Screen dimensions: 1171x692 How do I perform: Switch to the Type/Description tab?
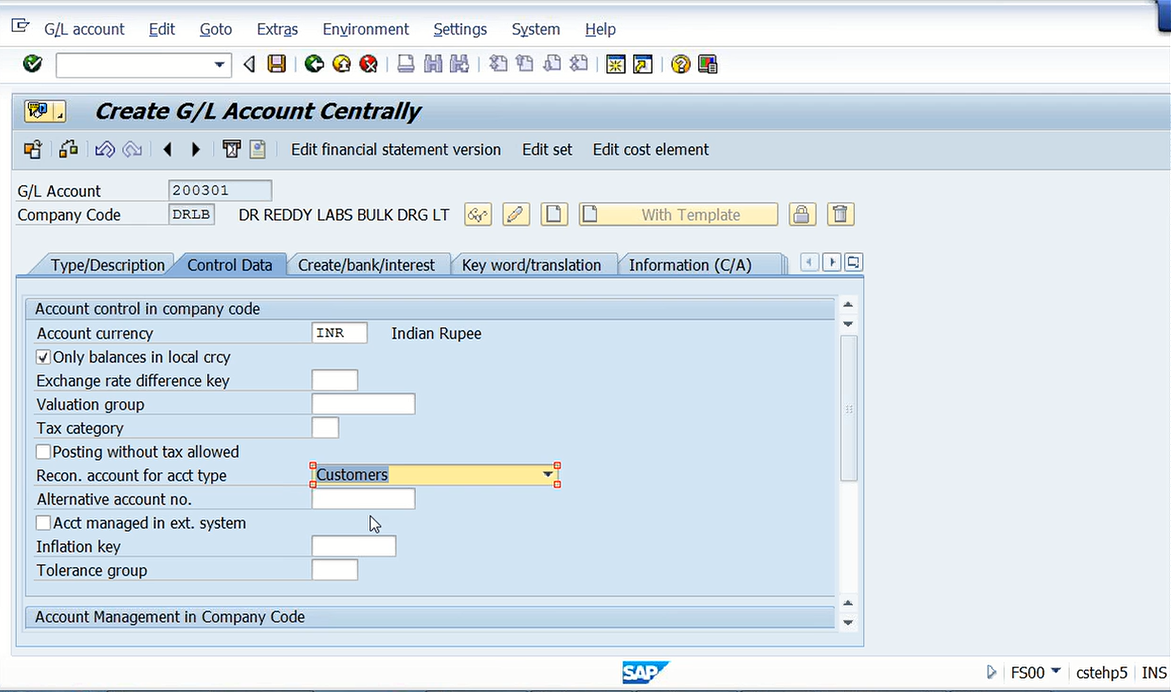point(108,265)
